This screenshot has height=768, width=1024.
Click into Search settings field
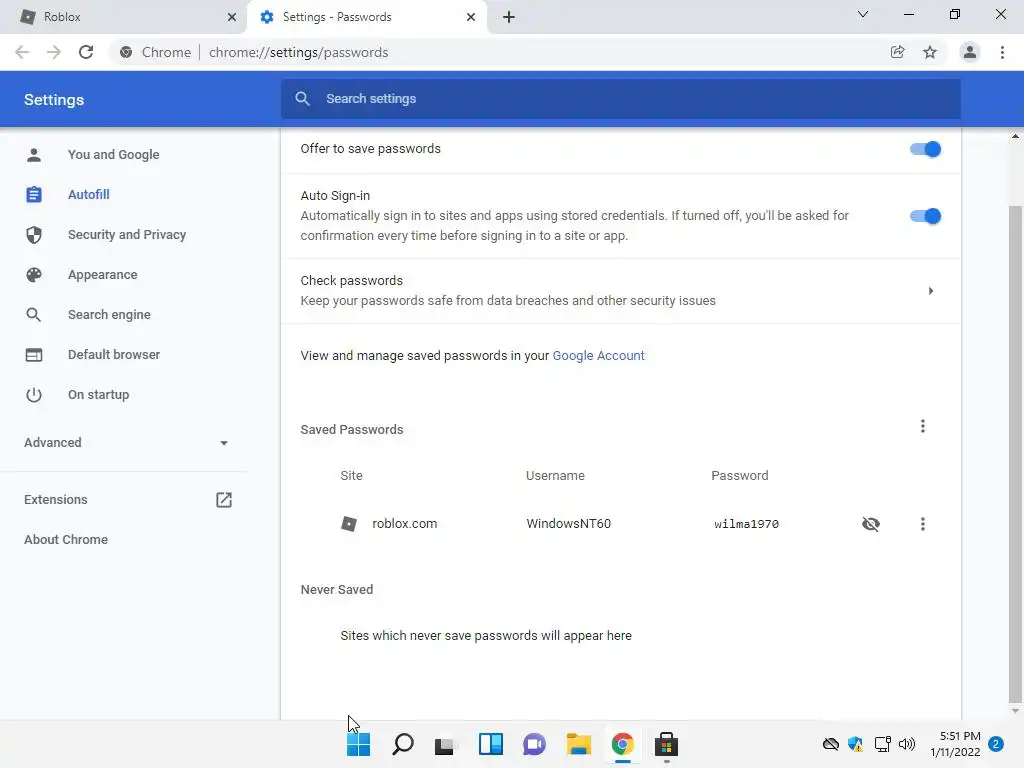(x=620, y=99)
